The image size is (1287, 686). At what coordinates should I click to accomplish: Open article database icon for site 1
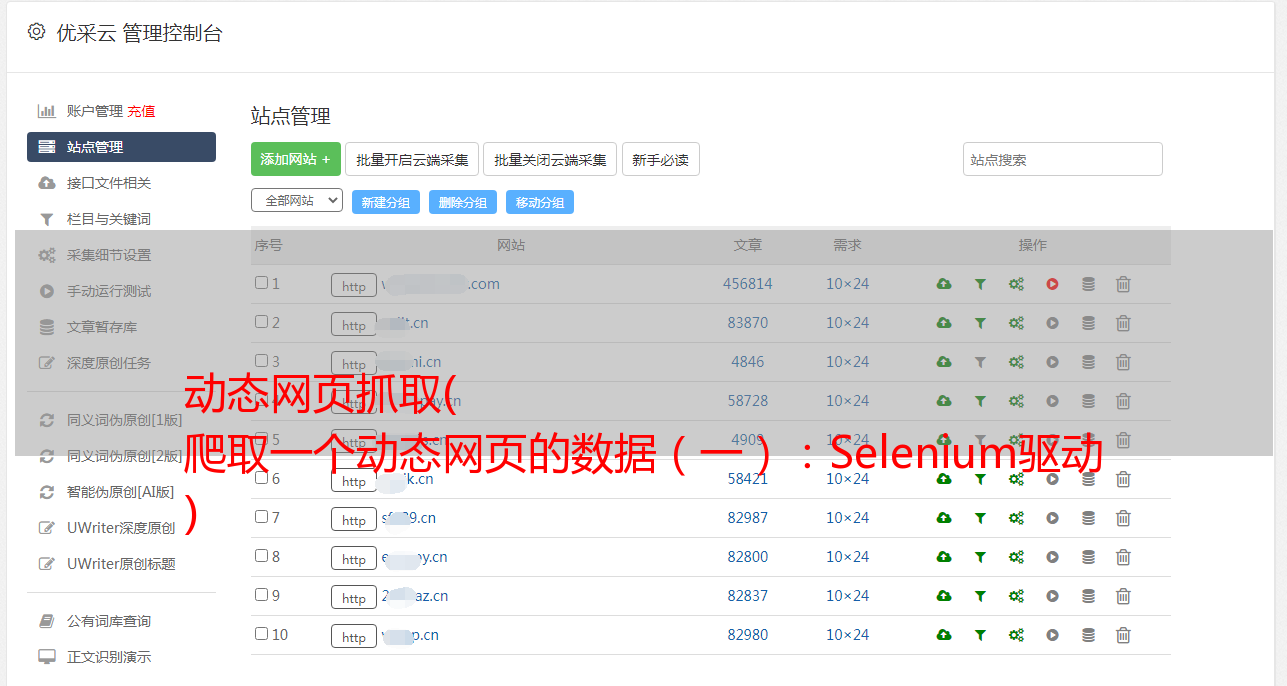tap(1088, 284)
